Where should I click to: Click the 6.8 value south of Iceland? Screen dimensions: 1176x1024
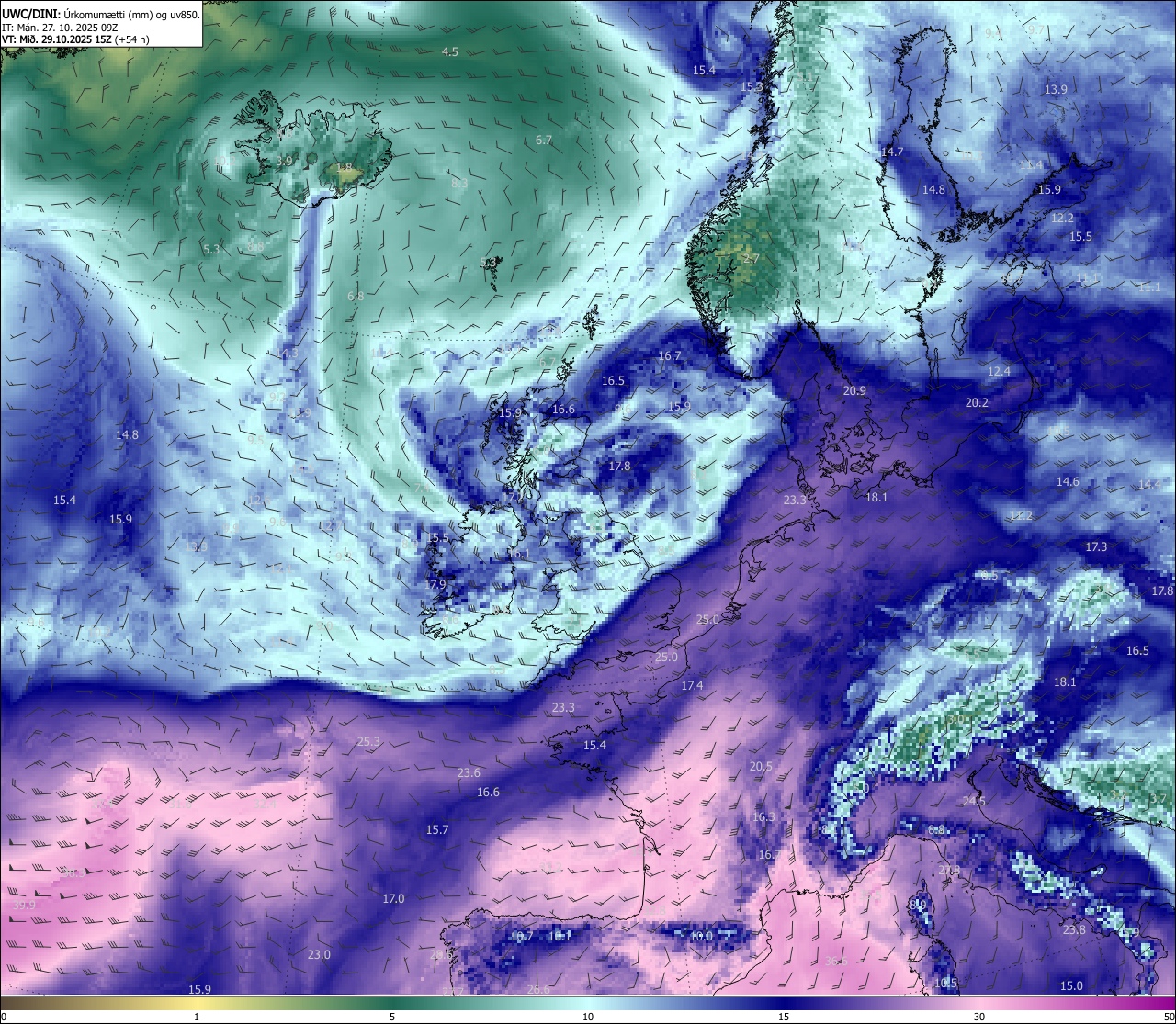[356, 297]
